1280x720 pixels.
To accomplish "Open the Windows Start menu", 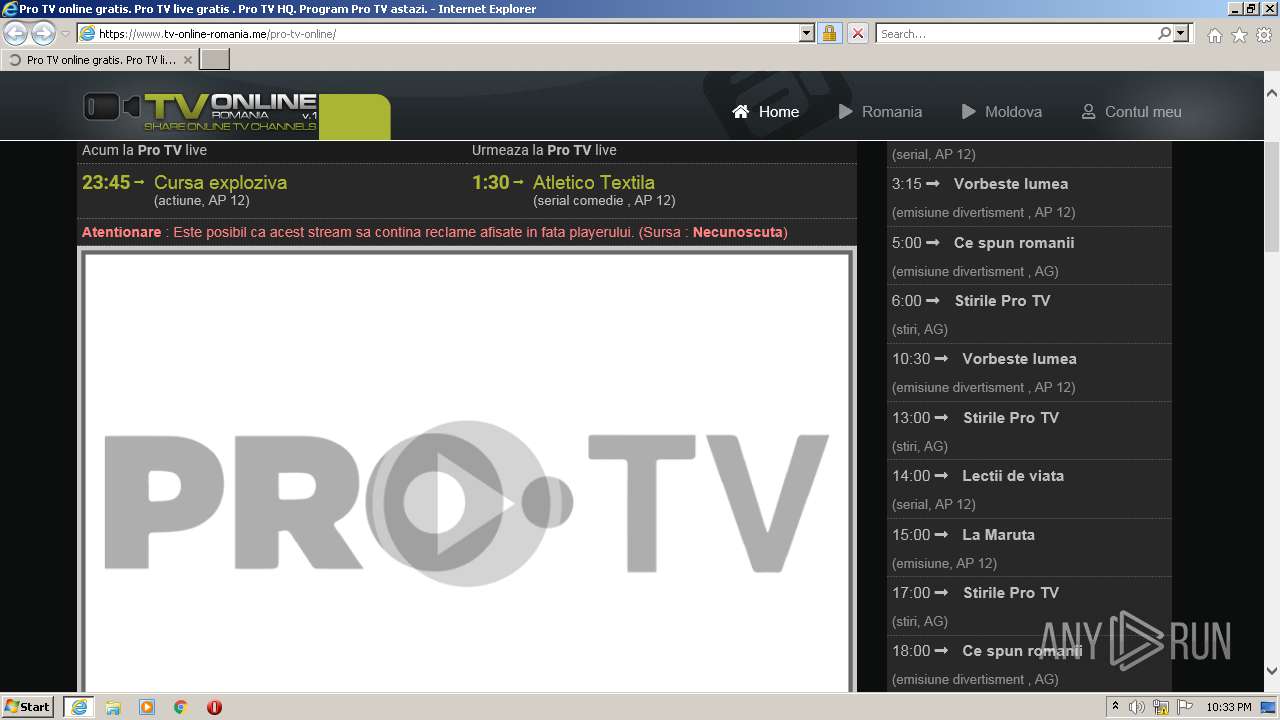I will 28,706.
